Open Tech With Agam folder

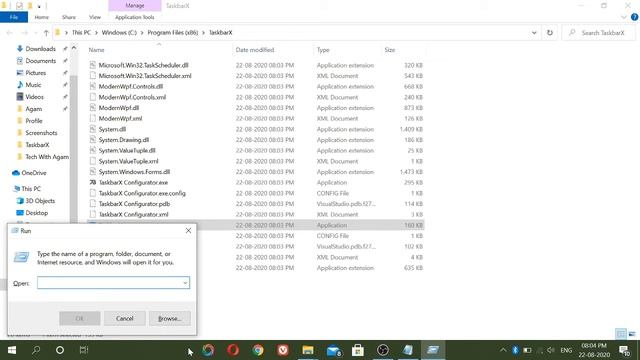tap(47, 157)
